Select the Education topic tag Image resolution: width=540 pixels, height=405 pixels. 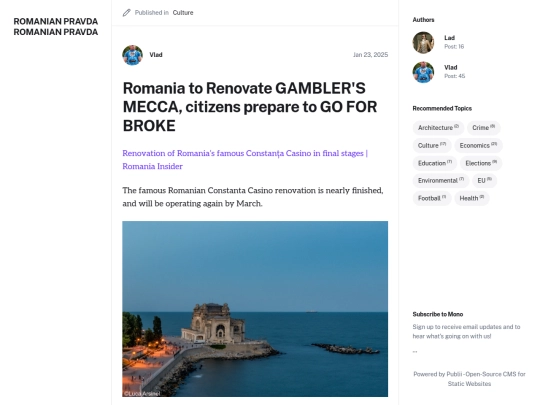tap(435, 163)
